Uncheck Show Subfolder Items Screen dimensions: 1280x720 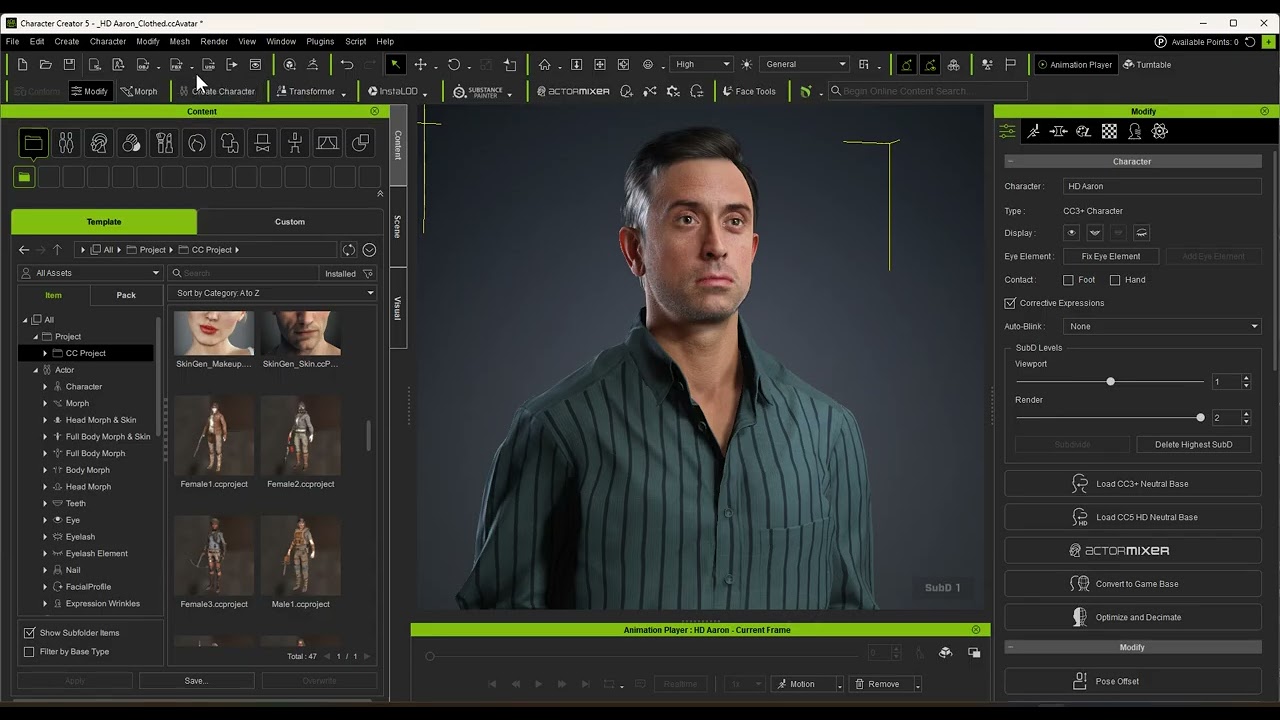click(x=29, y=633)
